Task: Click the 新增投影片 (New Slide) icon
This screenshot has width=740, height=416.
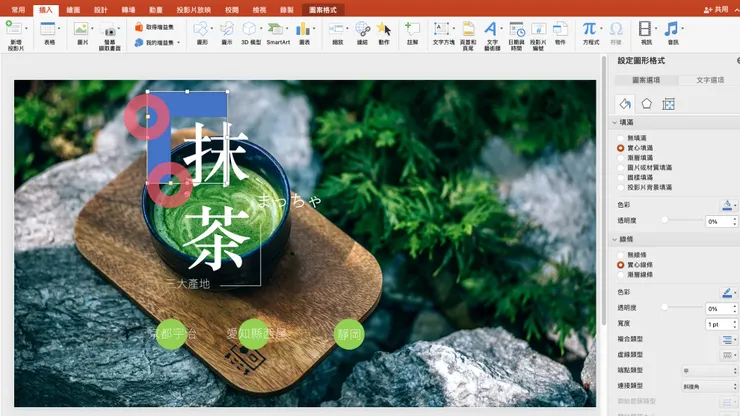Action: (x=14, y=30)
